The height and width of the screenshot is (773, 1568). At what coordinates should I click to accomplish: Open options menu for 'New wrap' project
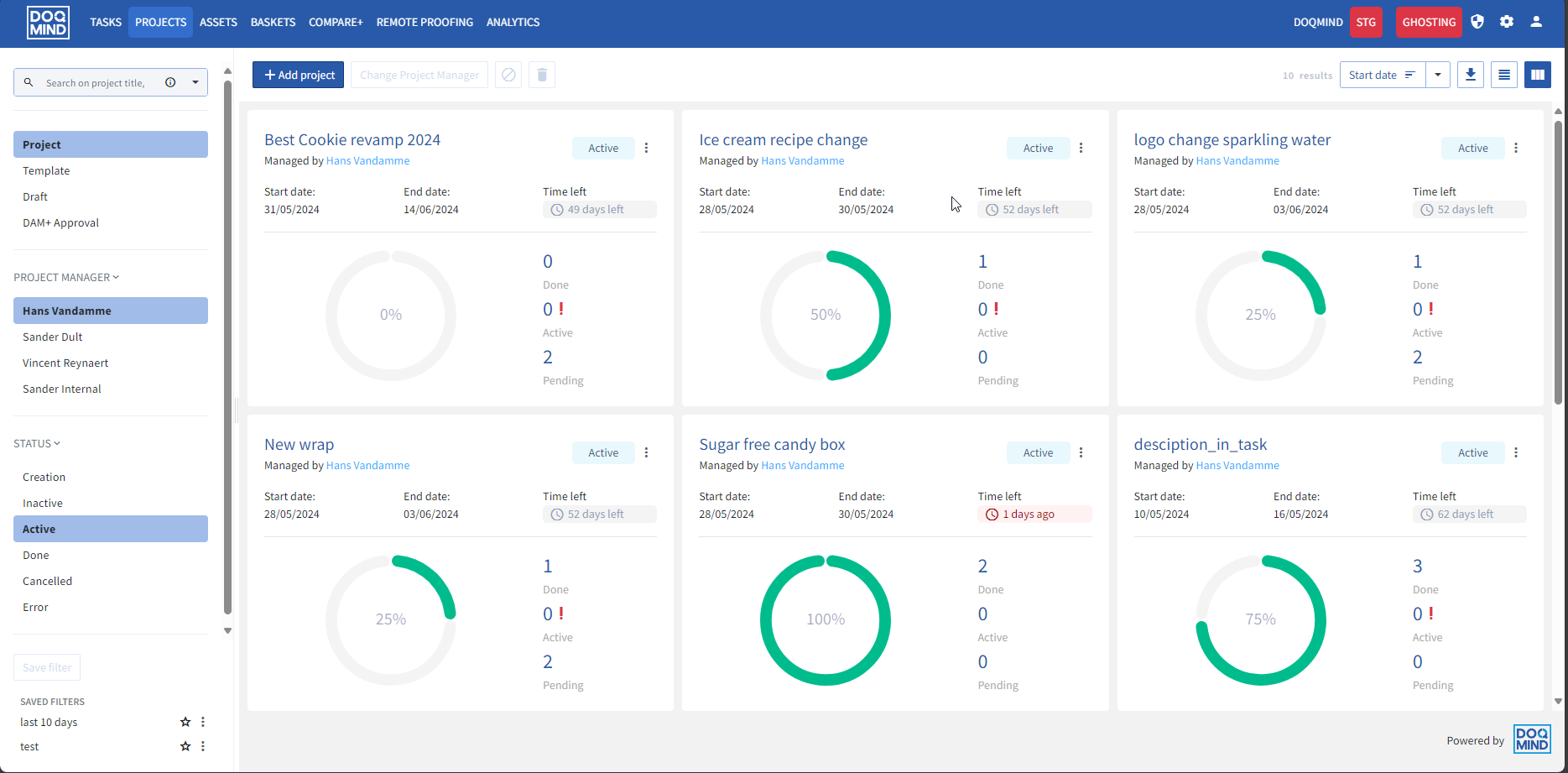646,452
